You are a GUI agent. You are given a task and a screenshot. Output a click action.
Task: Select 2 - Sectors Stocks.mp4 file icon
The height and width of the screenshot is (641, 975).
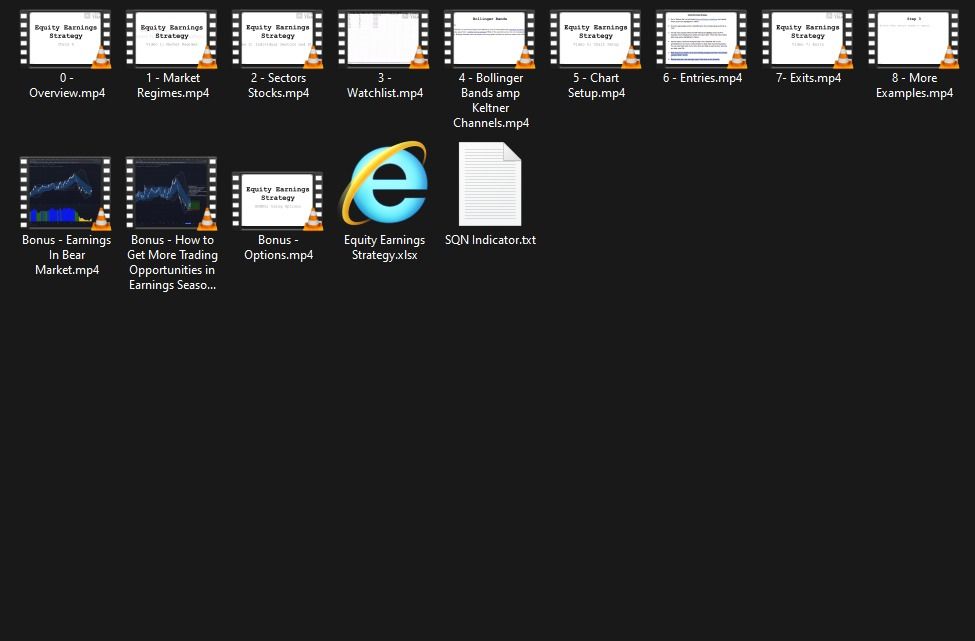click(x=278, y=40)
